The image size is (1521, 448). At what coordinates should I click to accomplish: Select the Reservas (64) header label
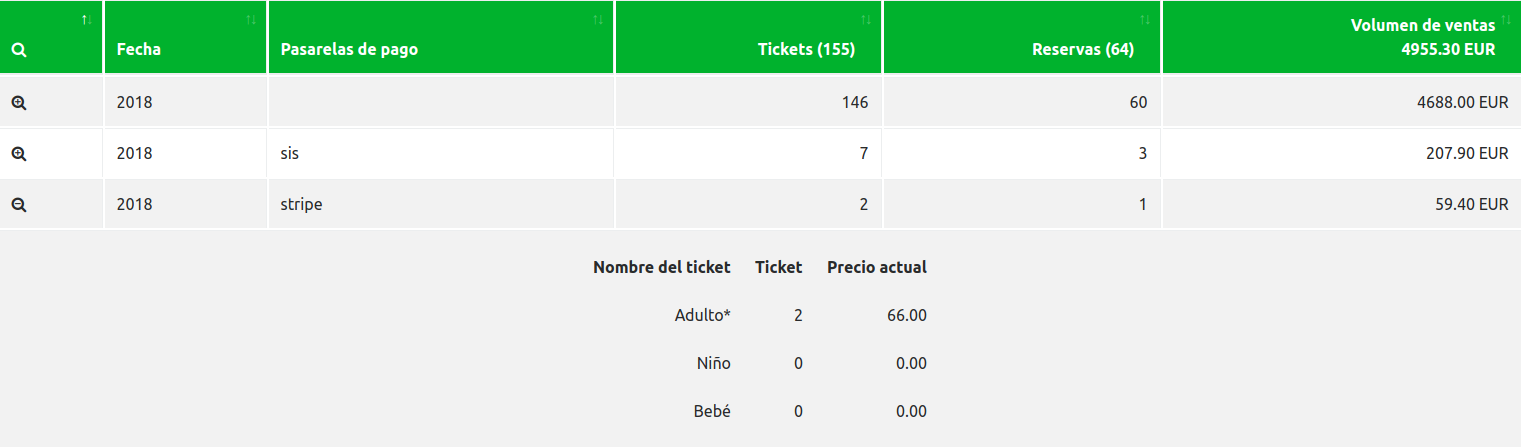click(x=1083, y=50)
